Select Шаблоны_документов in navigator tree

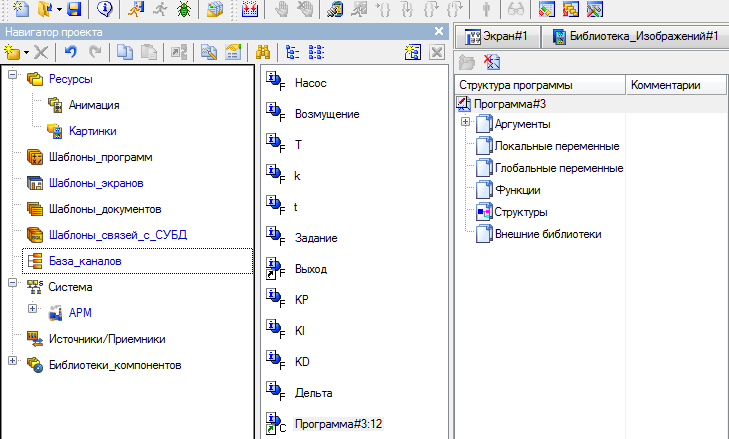pos(105,209)
